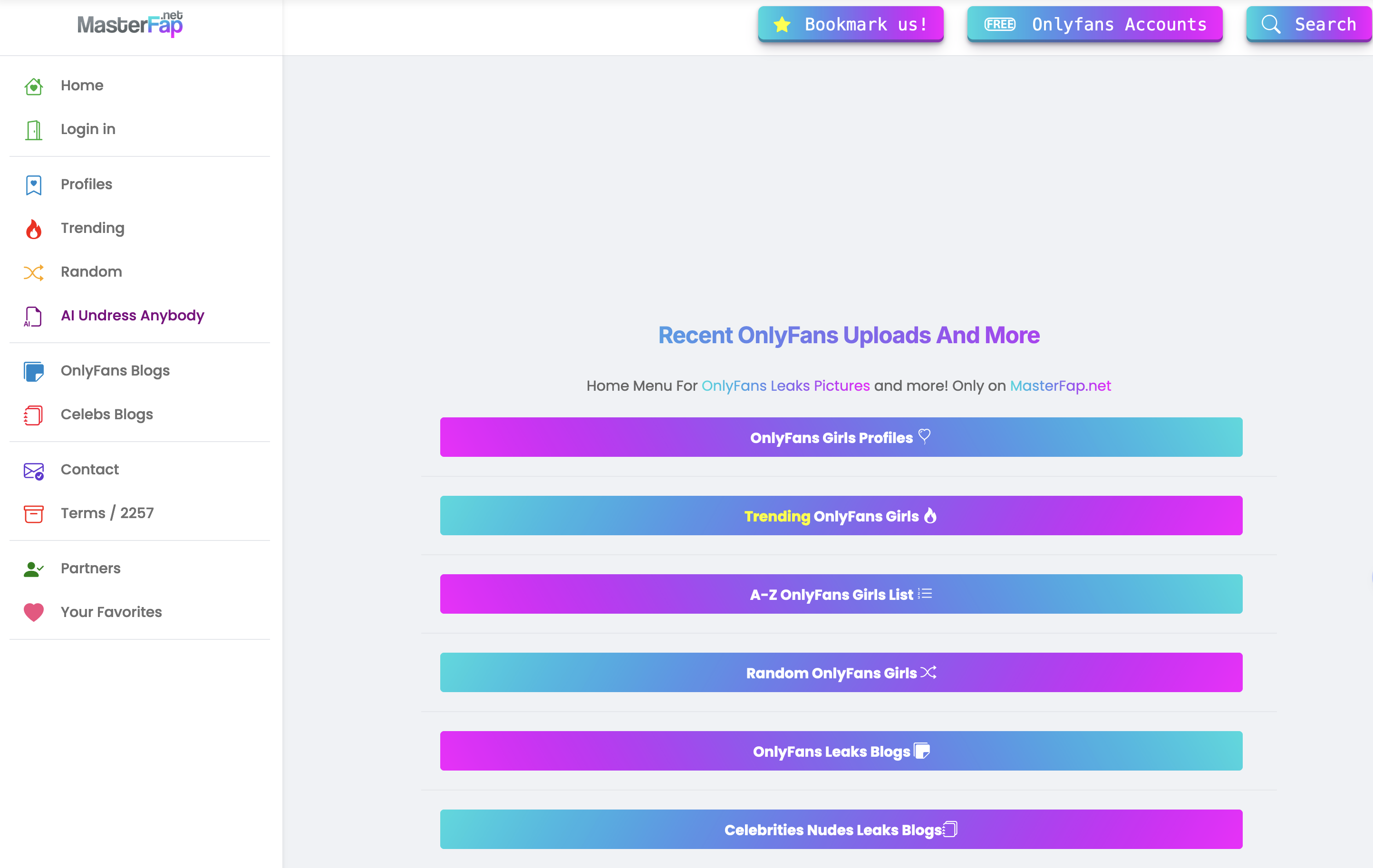The height and width of the screenshot is (868, 1373).
Task: Click the Terms archive box icon
Action: coord(34,513)
